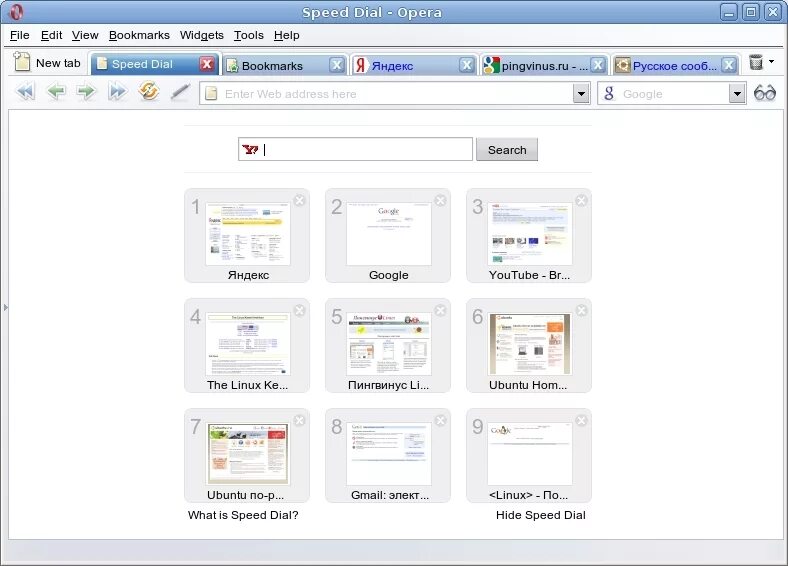Viewport: 788px width, 566px height.
Task: Close the Speed Dial tab
Action: 207,64
